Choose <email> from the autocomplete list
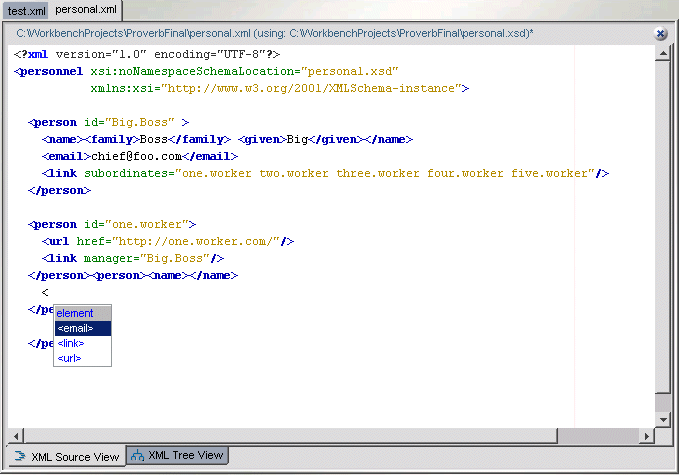 (x=76, y=328)
